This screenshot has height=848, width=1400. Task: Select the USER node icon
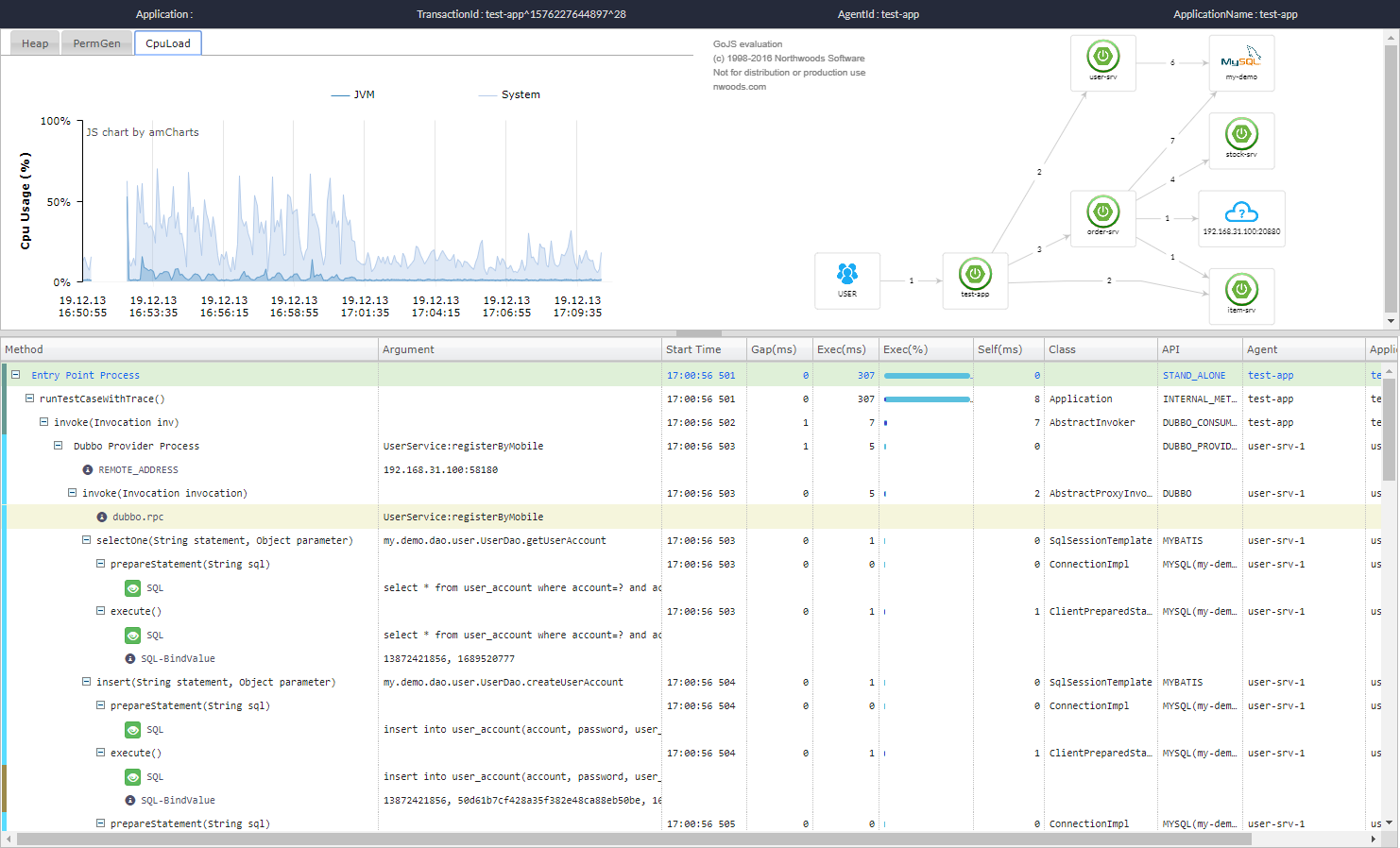(847, 276)
